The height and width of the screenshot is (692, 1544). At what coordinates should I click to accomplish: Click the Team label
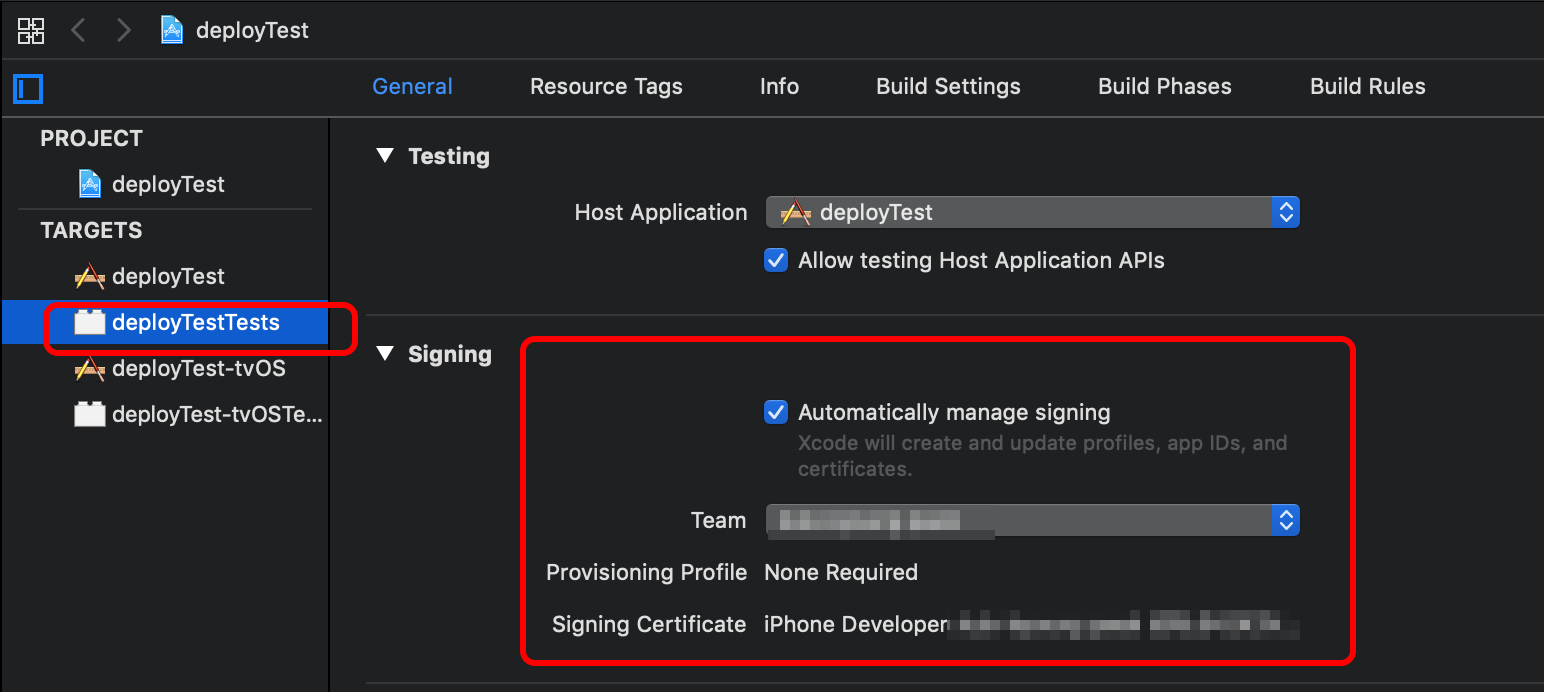click(x=718, y=520)
